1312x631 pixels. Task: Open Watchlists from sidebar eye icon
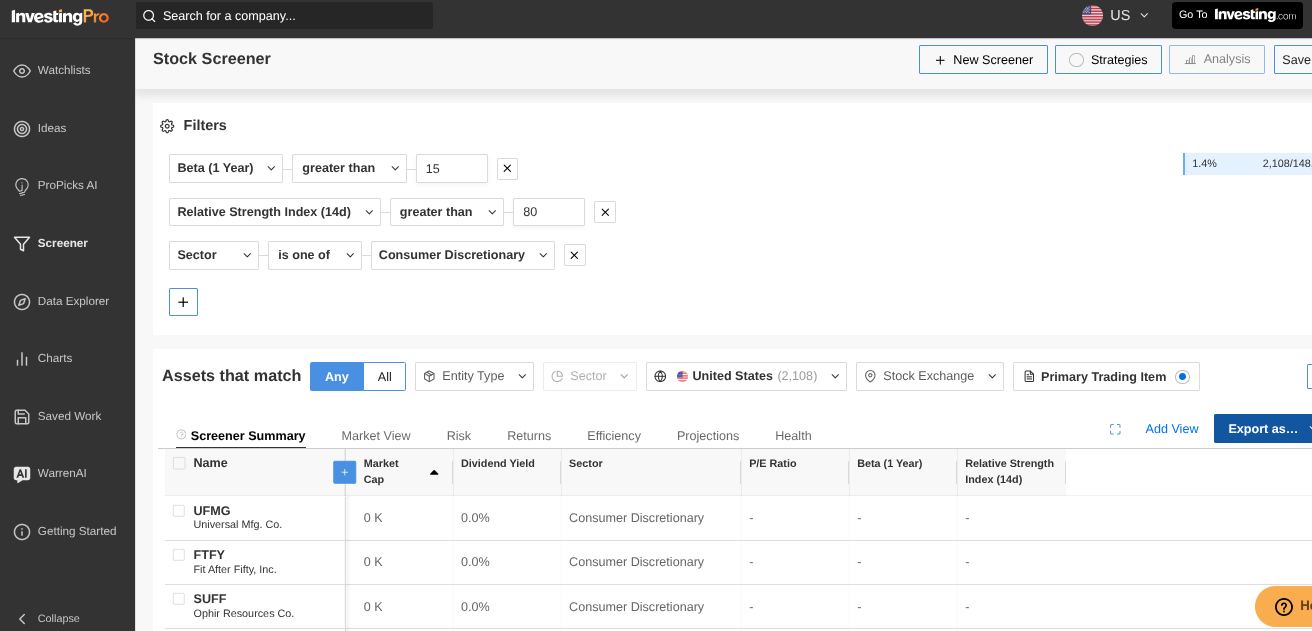coord(21,71)
